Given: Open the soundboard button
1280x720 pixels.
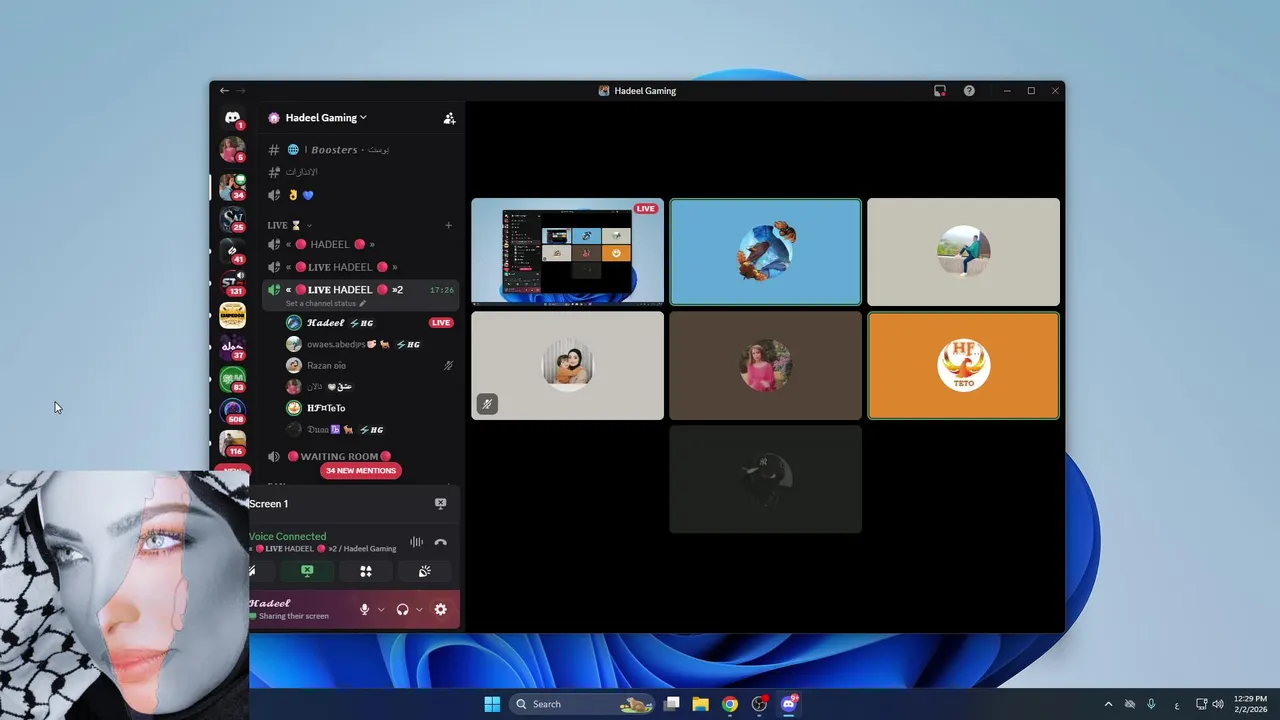Looking at the screenshot, I should pos(425,571).
